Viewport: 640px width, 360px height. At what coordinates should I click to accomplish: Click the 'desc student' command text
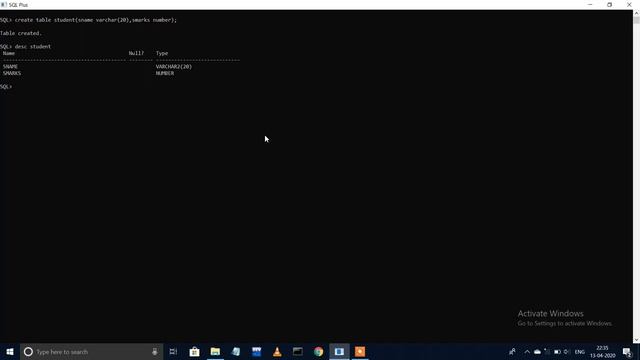click(x=33, y=47)
